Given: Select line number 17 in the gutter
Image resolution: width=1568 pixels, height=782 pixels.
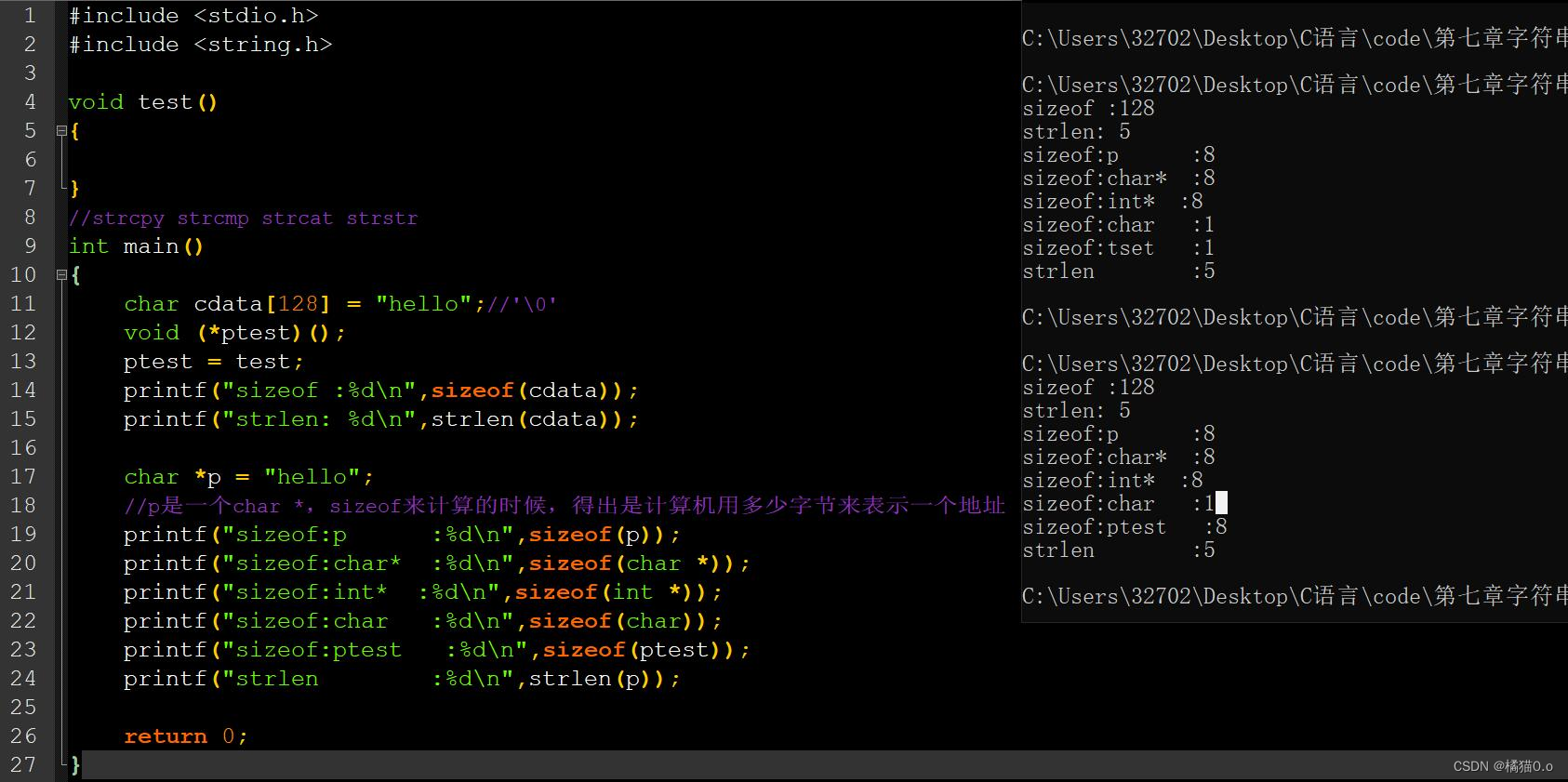Looking at the screenshot, I should click(23, 477).
